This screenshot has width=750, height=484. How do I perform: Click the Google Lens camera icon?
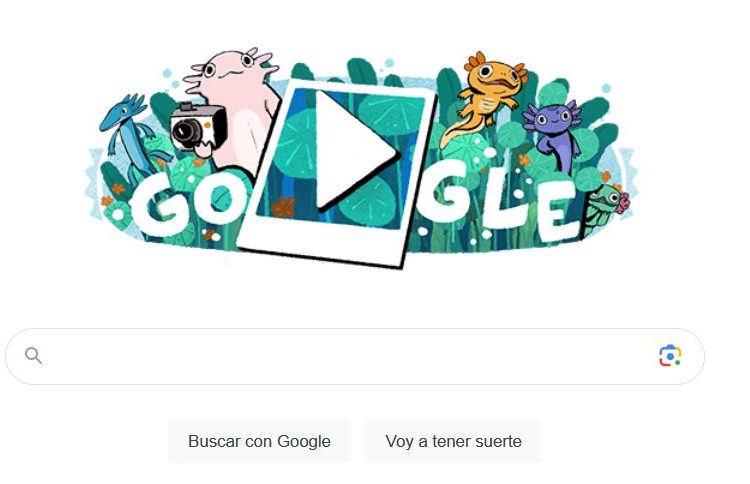pos(670,356)
